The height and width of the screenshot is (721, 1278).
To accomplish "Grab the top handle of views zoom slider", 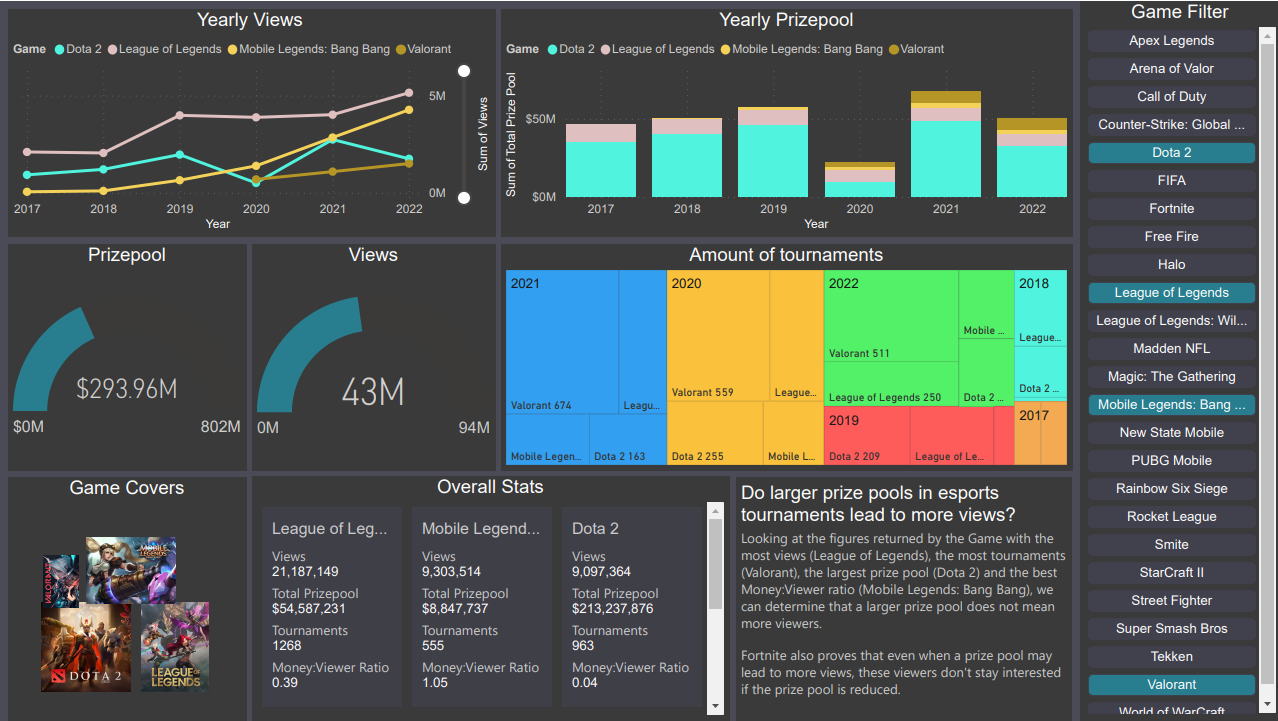I will tap(464, 71).
